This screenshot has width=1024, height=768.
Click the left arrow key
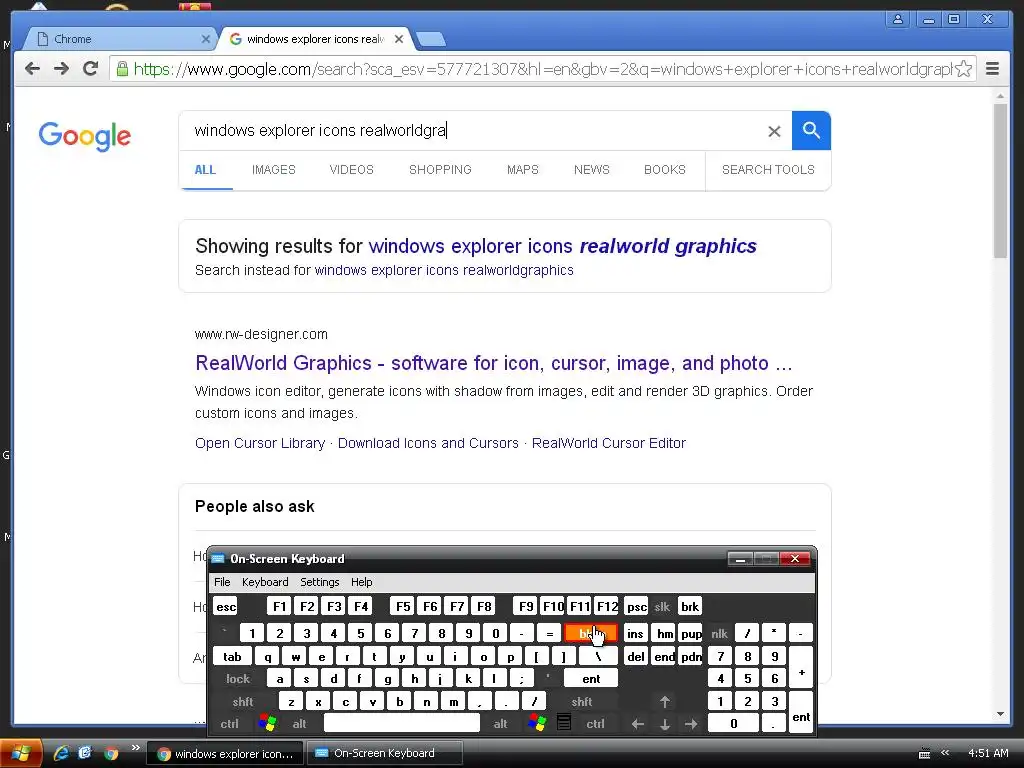[x=637, y=724]
